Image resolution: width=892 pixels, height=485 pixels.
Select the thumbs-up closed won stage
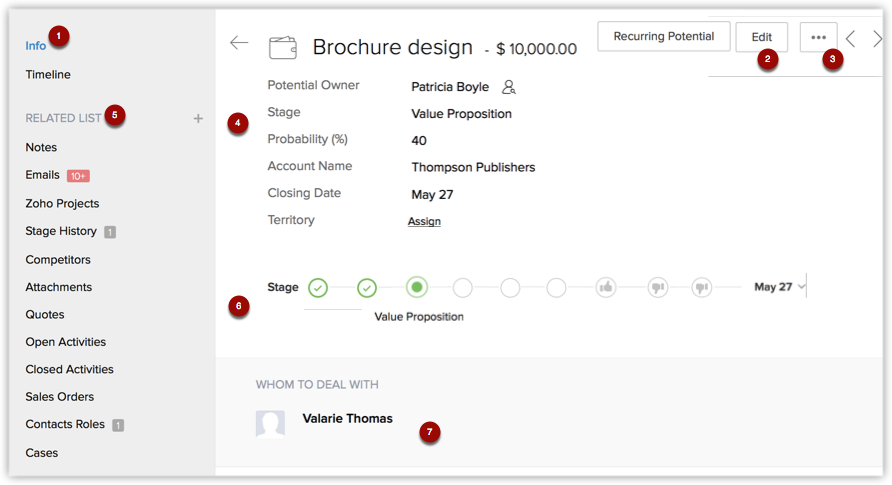click(x=606, y=288)
